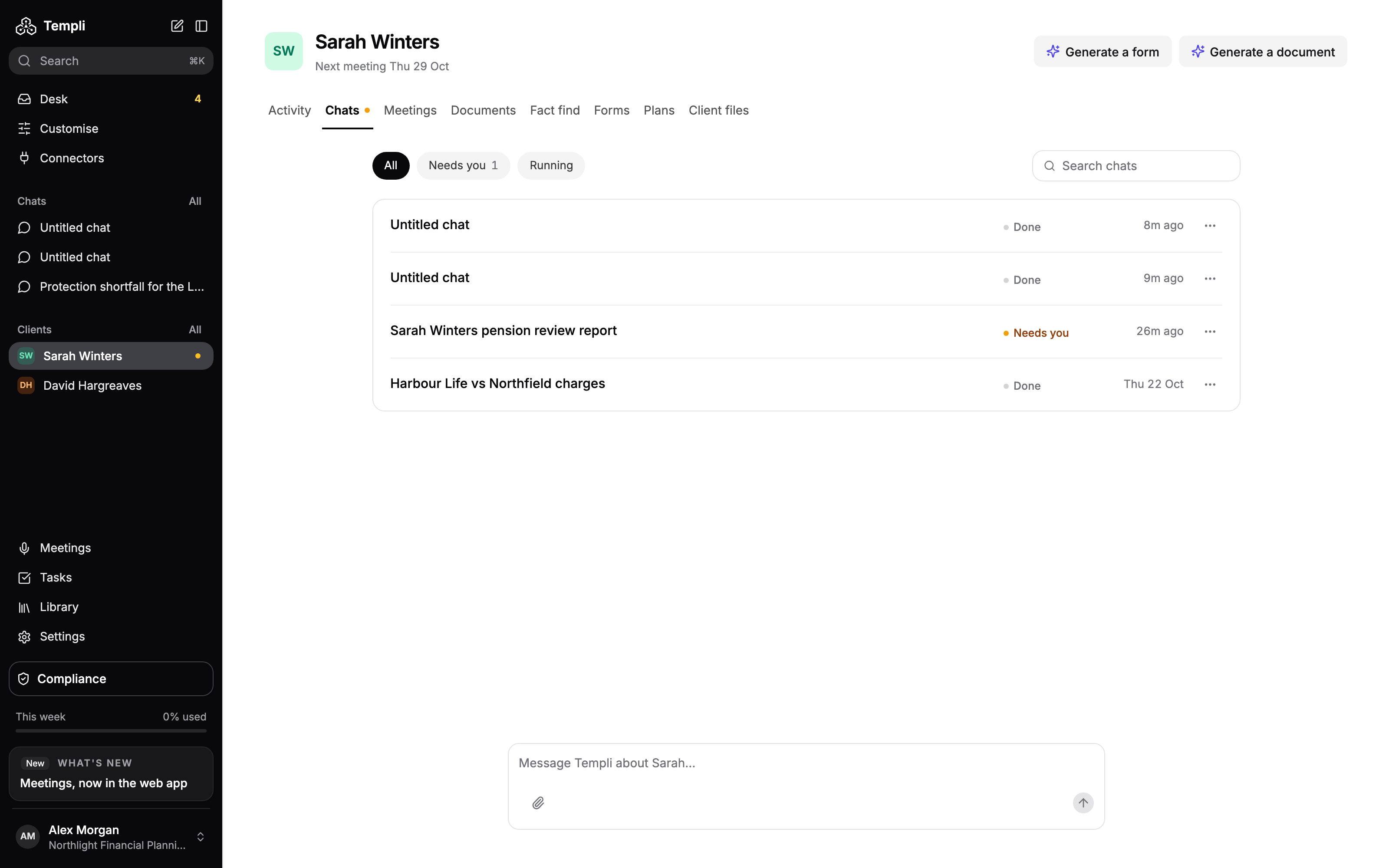Viewport: 1389px width, 868px height.
Task: Expand the Alex Morgan account switcher
Action: pos(111,837)
